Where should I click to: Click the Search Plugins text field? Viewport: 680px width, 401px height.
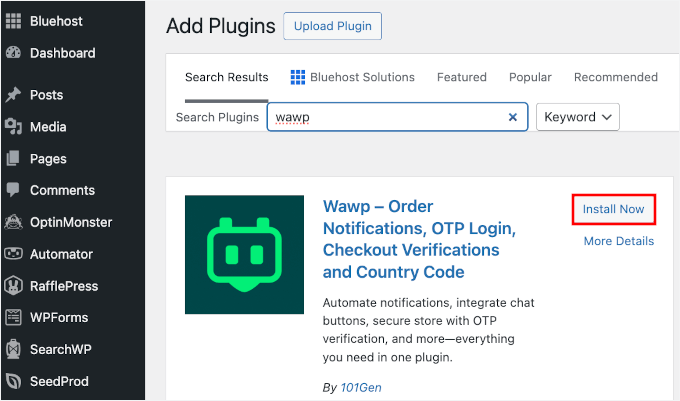click(x=385, y=117)
